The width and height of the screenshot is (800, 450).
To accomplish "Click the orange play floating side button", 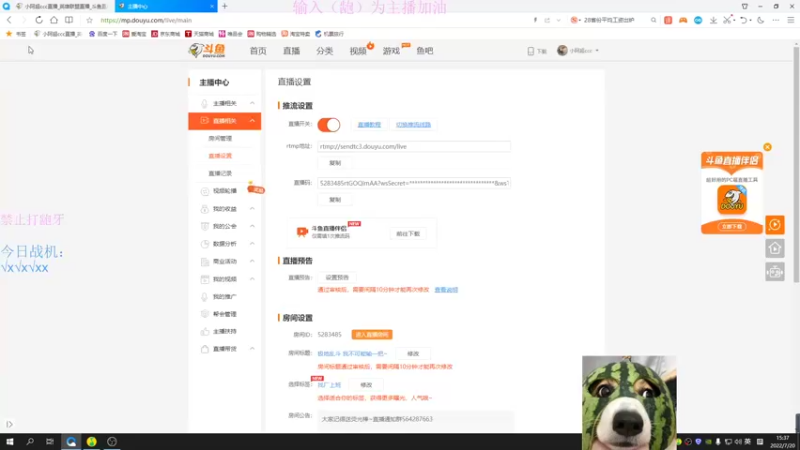I will 774,225.
